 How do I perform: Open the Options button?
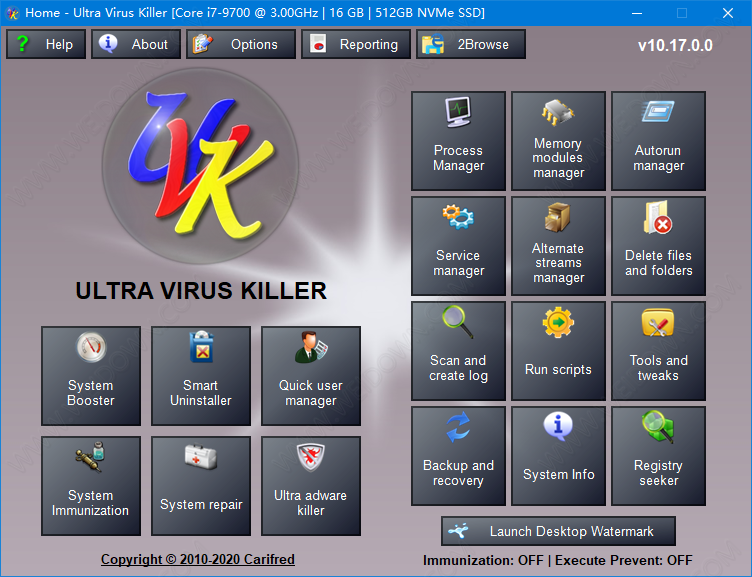click(x=241, y=44)
